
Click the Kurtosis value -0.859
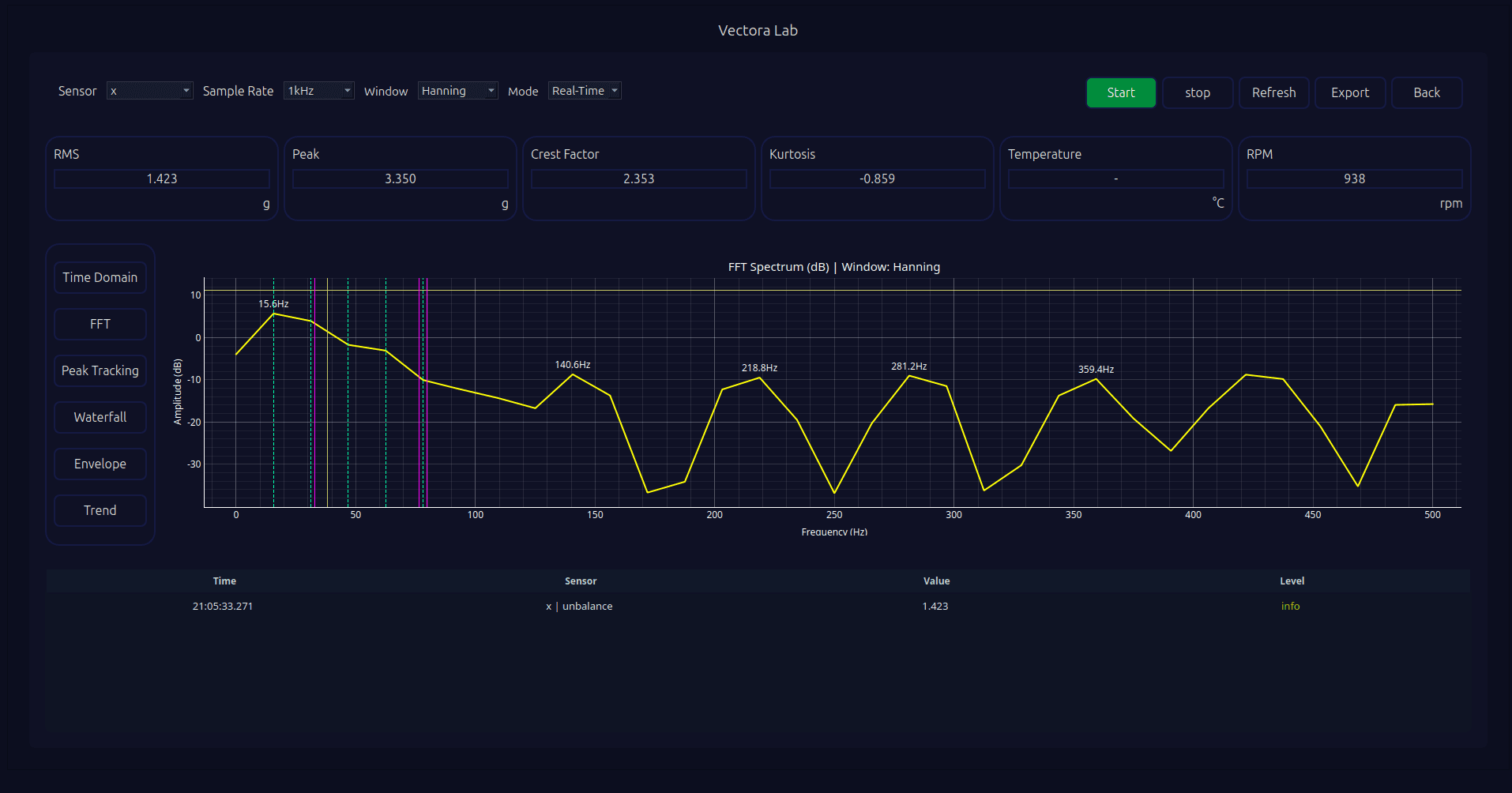click(x=878, y=179)
